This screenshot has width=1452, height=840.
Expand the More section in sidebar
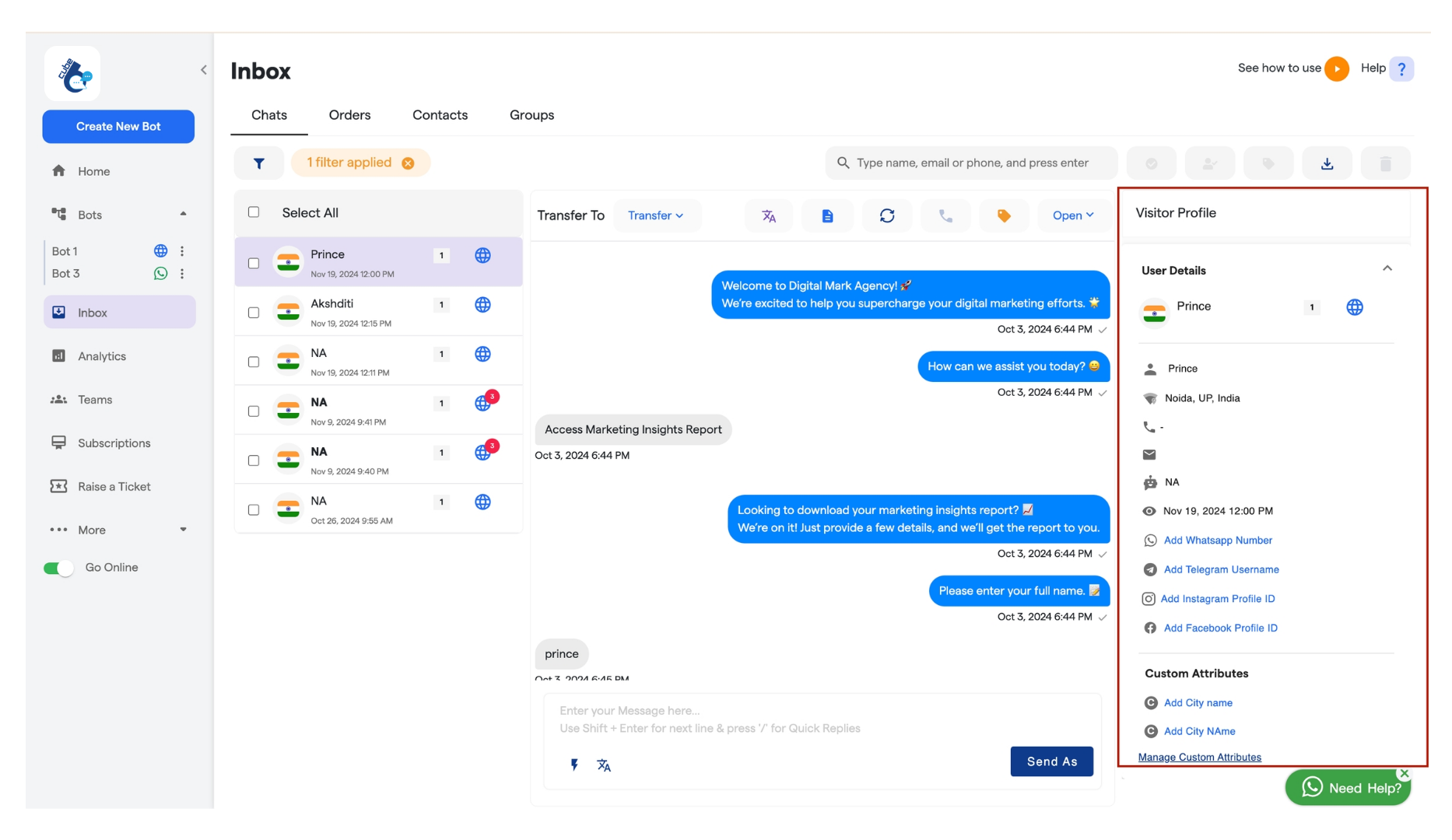(x=184, y=530)
